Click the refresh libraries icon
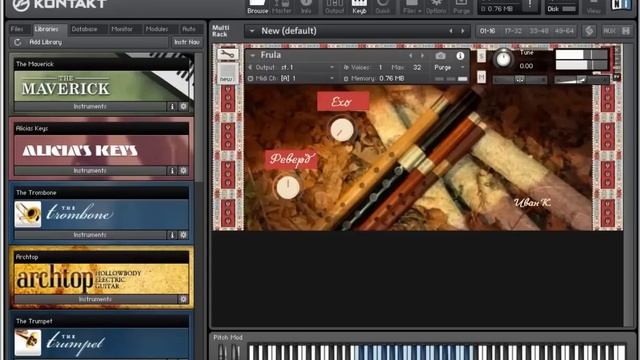The height and width of the screenshot is (360, 640). point(17,42)
